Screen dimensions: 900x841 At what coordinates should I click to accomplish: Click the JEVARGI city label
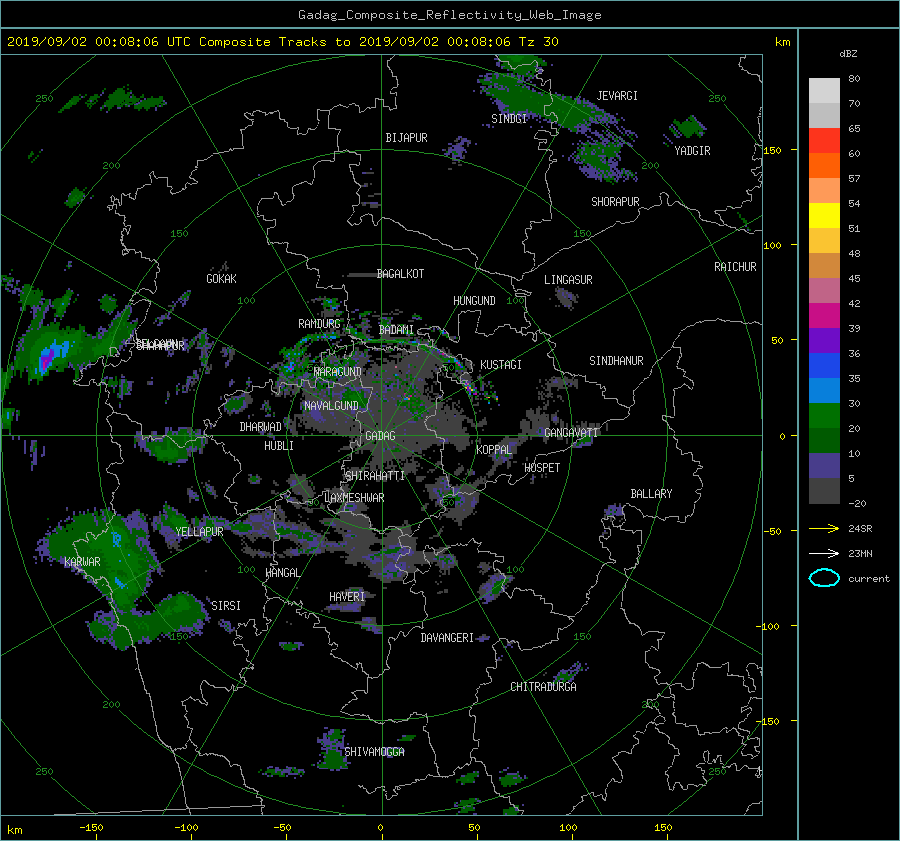click(617, 96)
